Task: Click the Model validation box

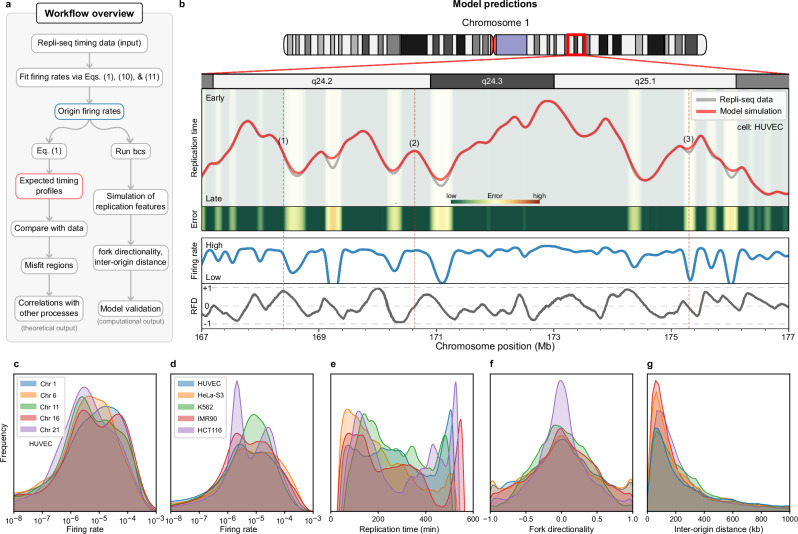Action: click(130, 308)
